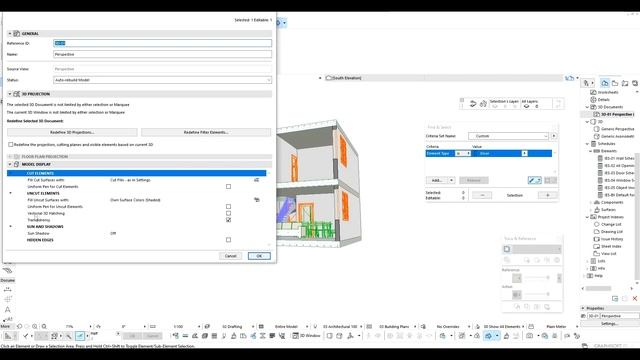Image resolution: width=640 pixels, height=360 pixels.
Task: Click the Reference ID input field
Action: coord(162,43)
